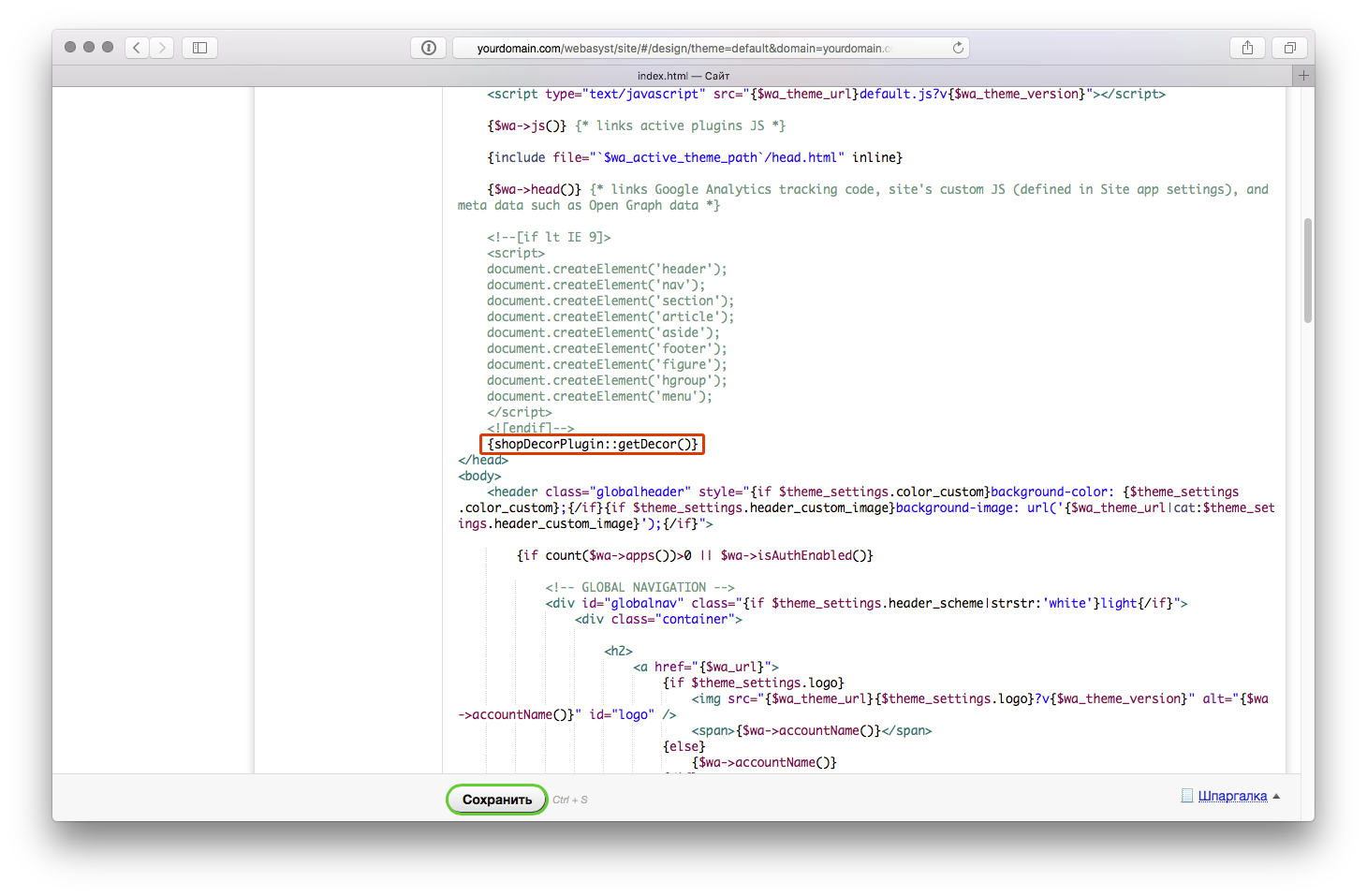This screenshot has height=896, width=1367.
Task: Click the <span>{$wa->accountName()}</span> line
Action: click(812, 730)
